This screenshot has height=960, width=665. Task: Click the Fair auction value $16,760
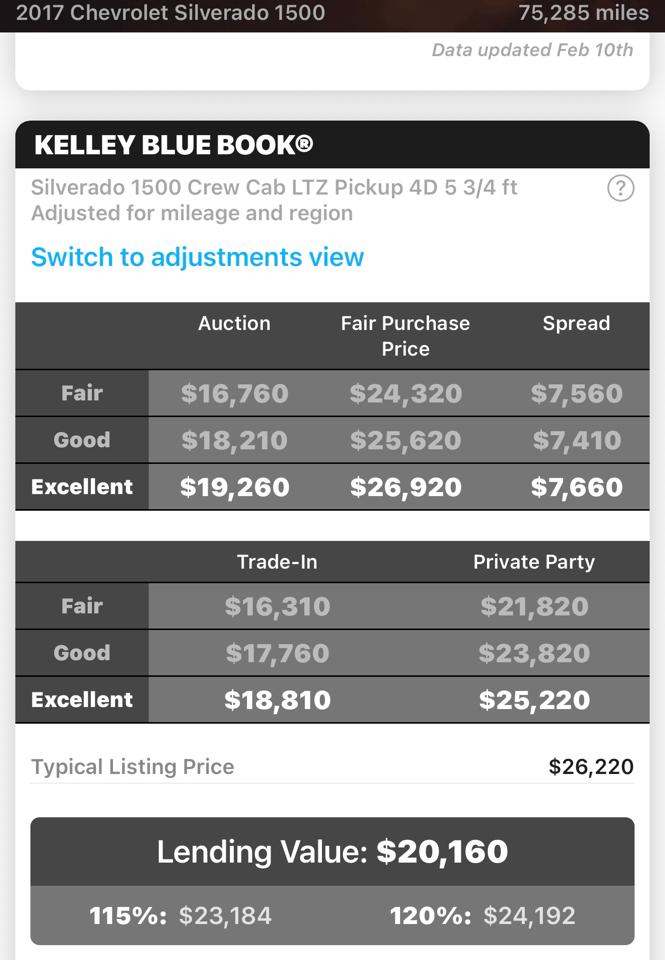(235, 394)
